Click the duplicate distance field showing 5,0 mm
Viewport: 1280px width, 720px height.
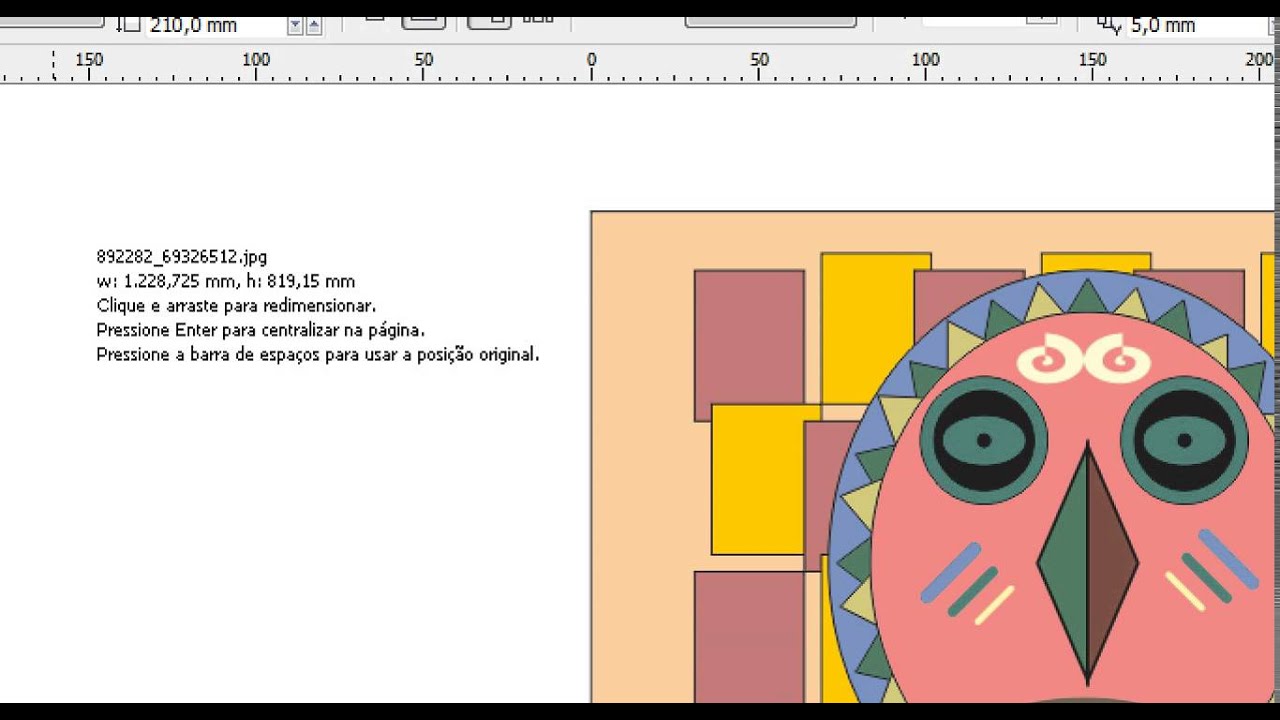1199,25
